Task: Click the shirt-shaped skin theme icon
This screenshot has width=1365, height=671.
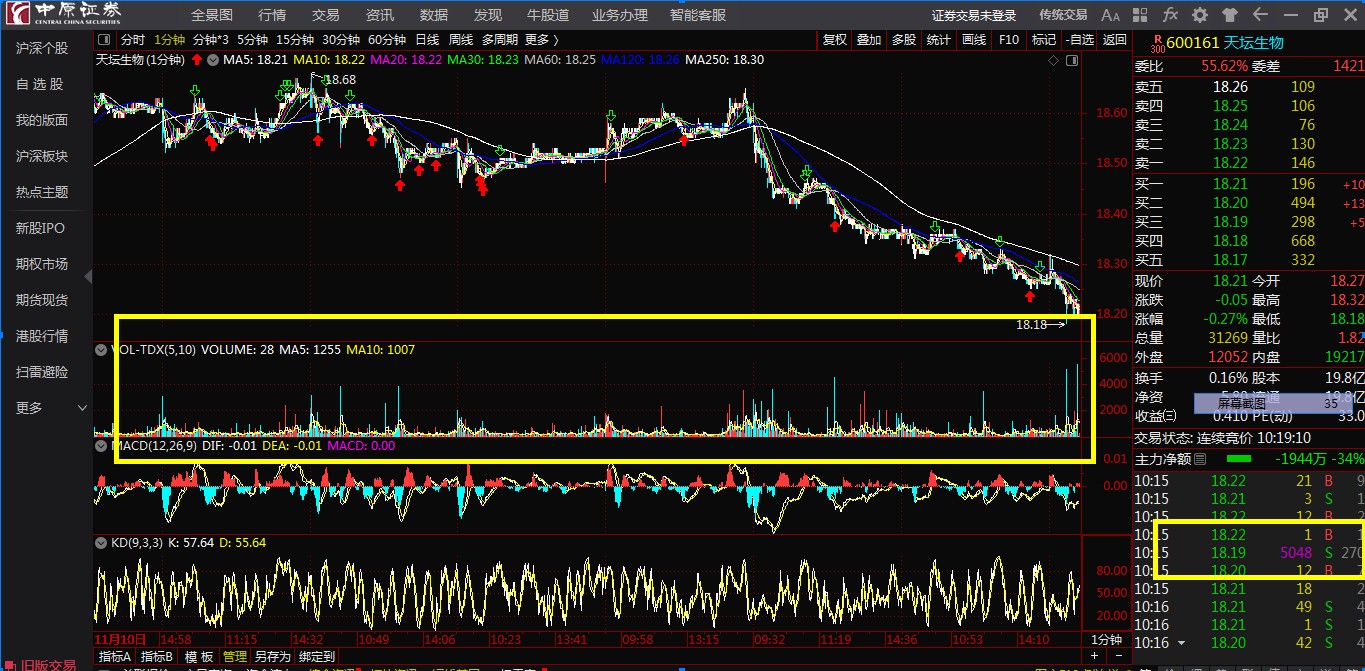Action: [x=1230, y=15]
